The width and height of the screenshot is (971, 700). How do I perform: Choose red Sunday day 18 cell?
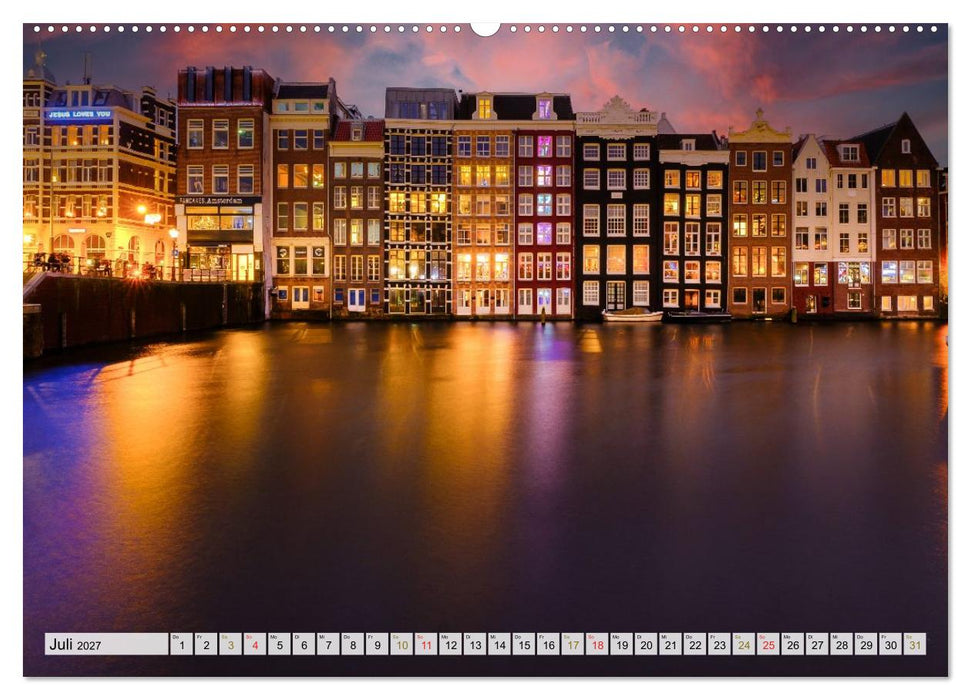pyautogui.click(x=597, y=644)
